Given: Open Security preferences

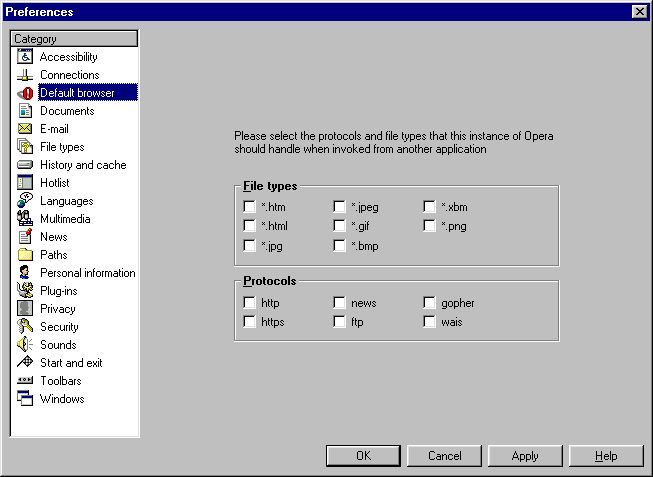Looking at the screenshot, I should coord(59,327).
